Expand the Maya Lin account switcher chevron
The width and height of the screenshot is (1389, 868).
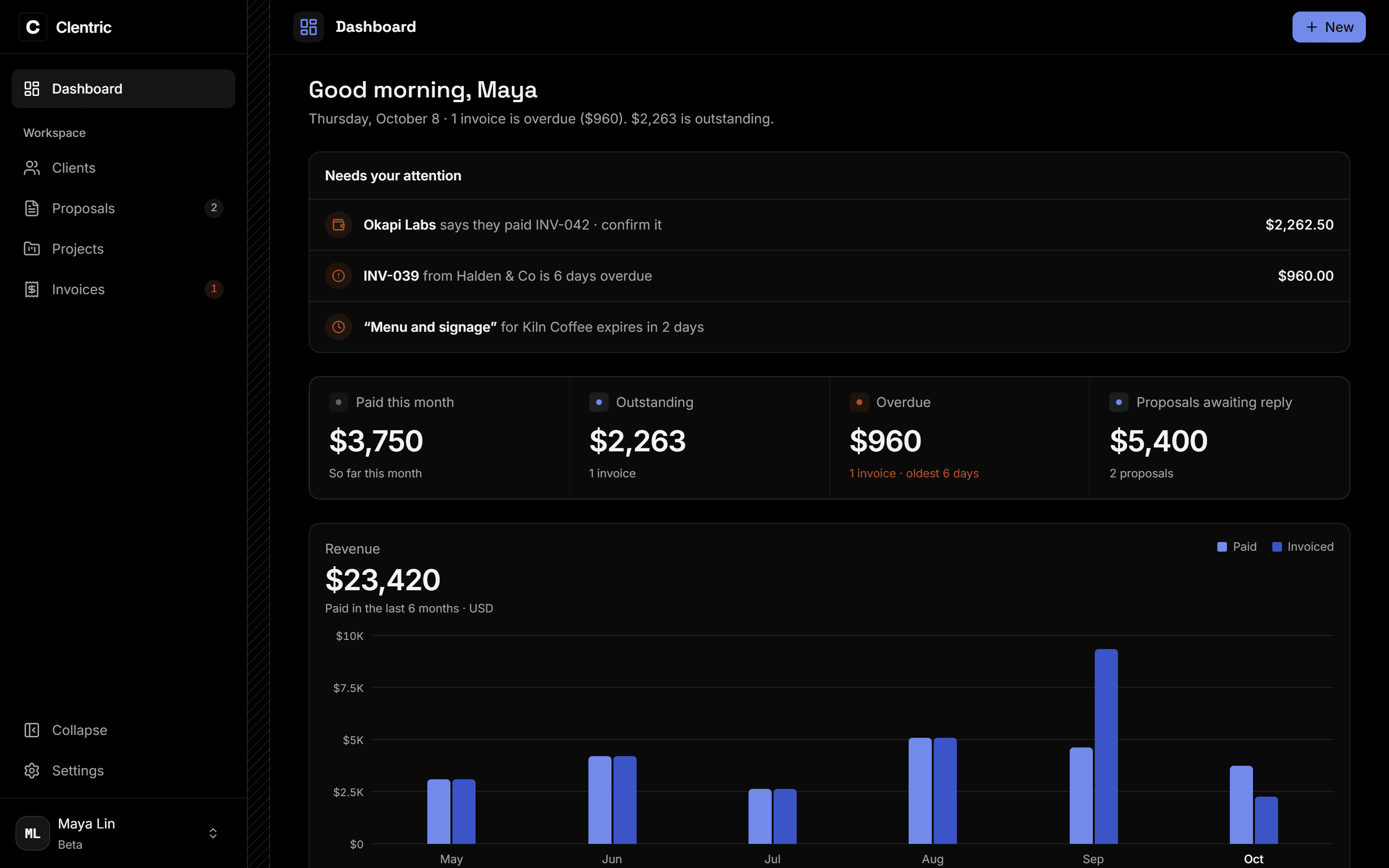213,833
